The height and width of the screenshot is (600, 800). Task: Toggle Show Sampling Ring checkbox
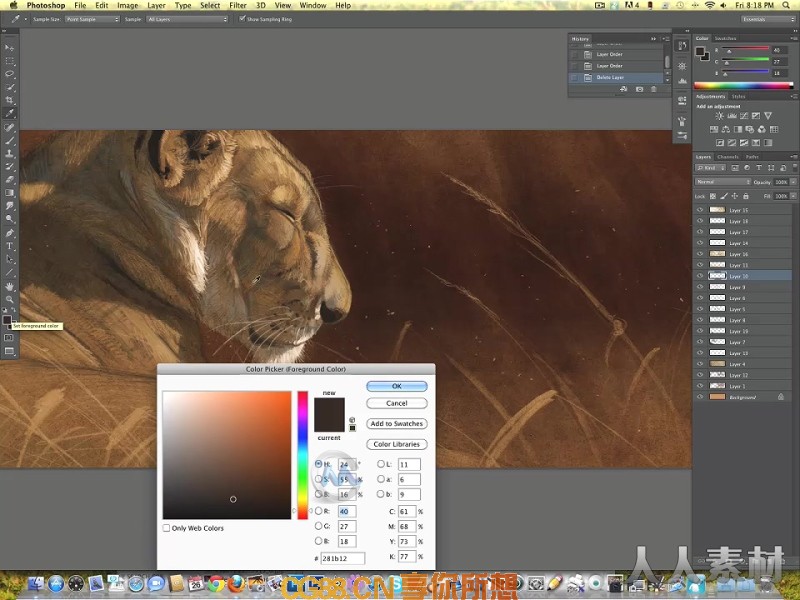242,19
